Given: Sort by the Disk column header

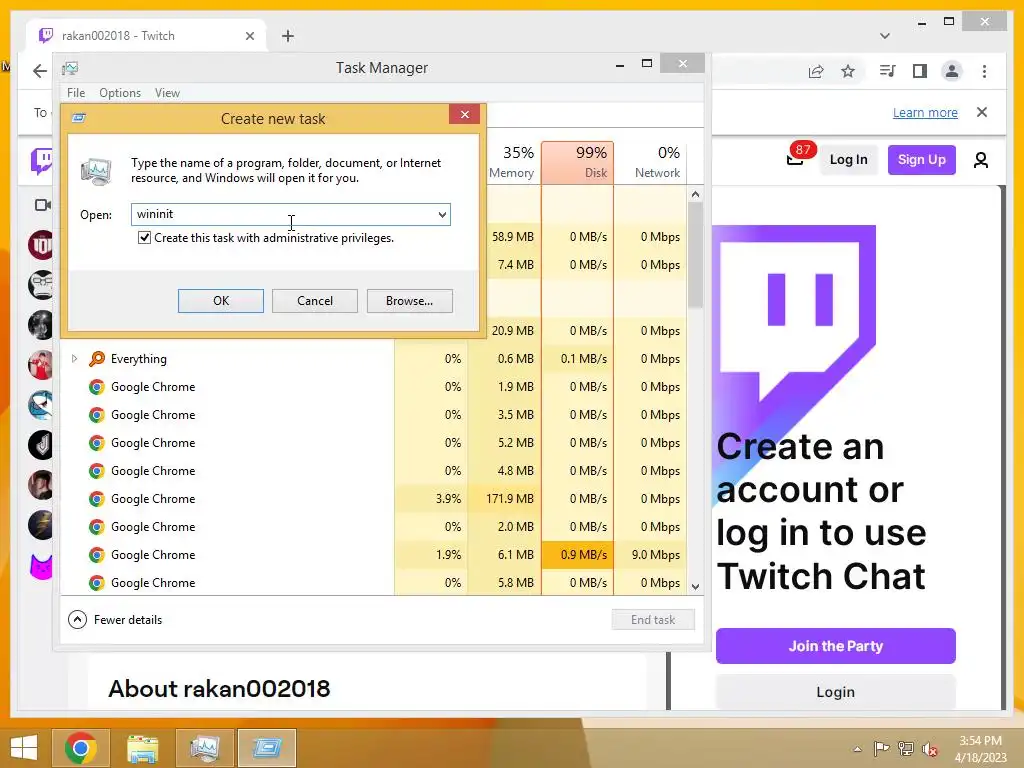Looking at the screenshot, I should coord(577,163).
